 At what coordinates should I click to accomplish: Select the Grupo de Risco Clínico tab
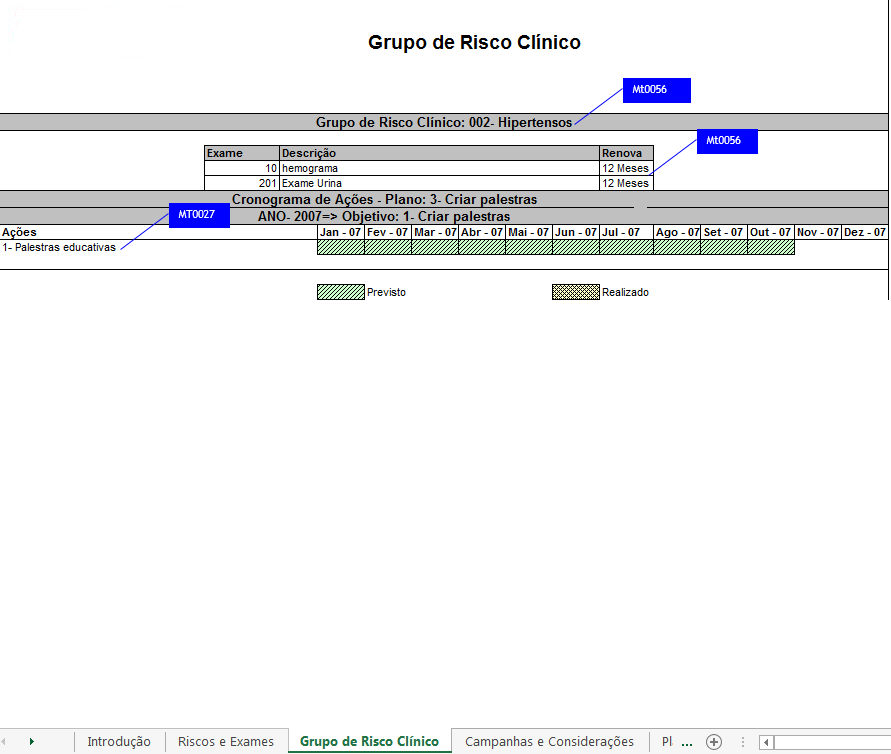pos(369,741)
